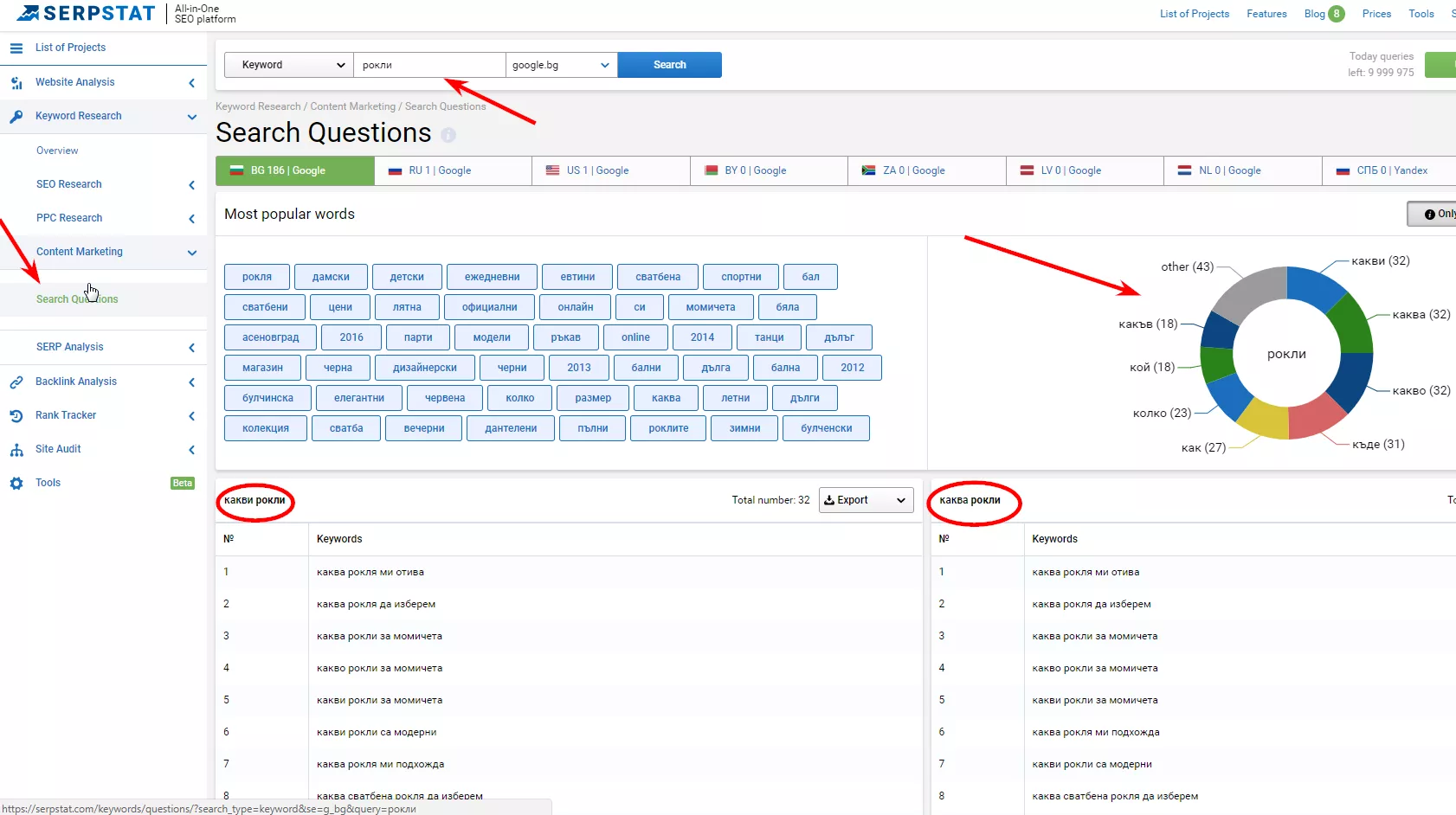
Task: Open the google.bg search engine dropdown
Action: click(x=561, y=65)
